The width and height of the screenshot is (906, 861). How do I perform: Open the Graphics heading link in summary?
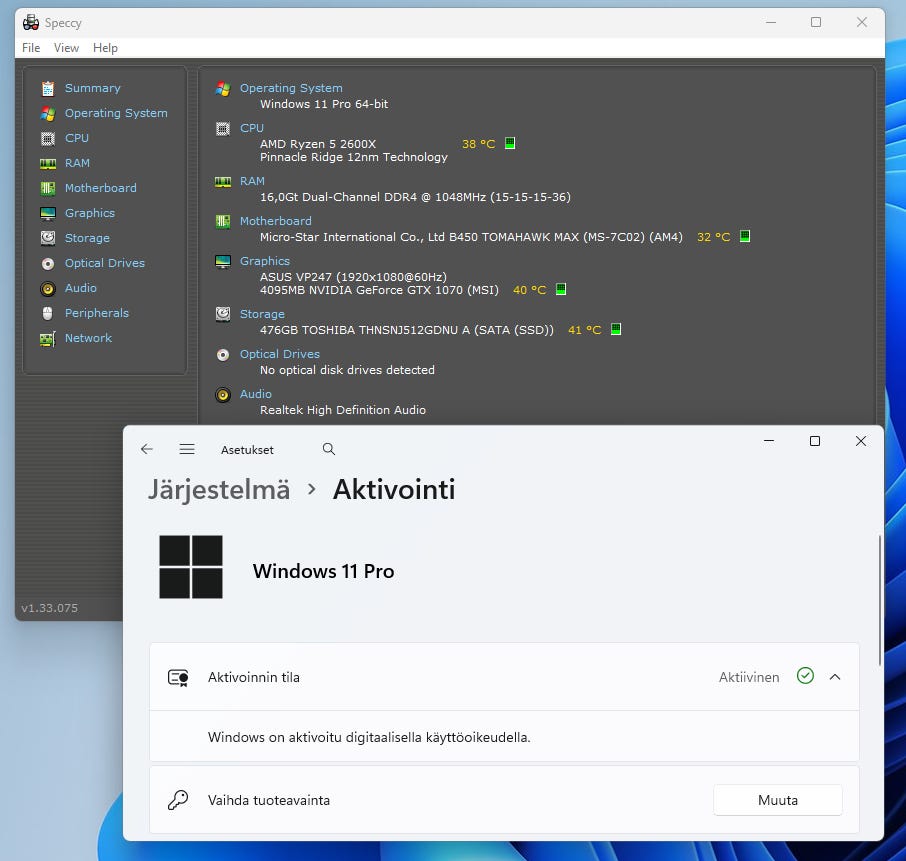(265, 261)
